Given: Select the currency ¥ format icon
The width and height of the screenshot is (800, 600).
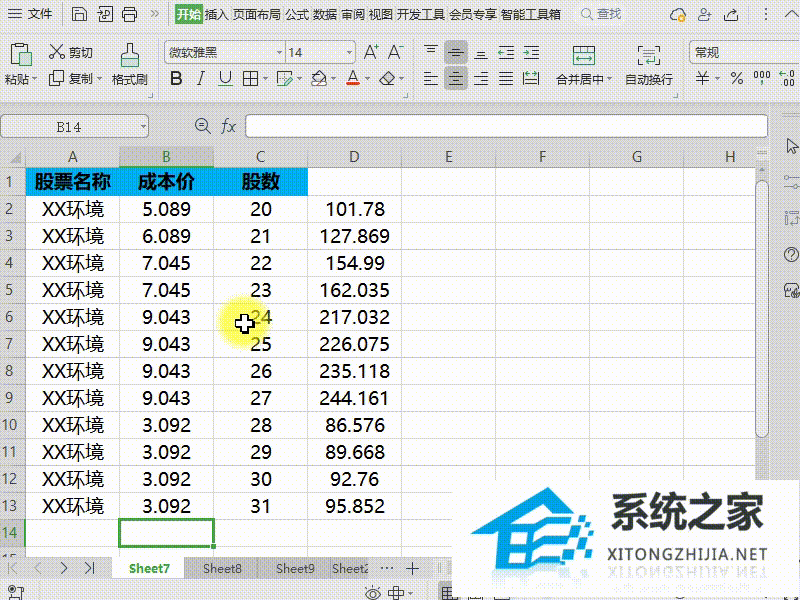Looking at the screenshot, I should [x=700, y=77].
